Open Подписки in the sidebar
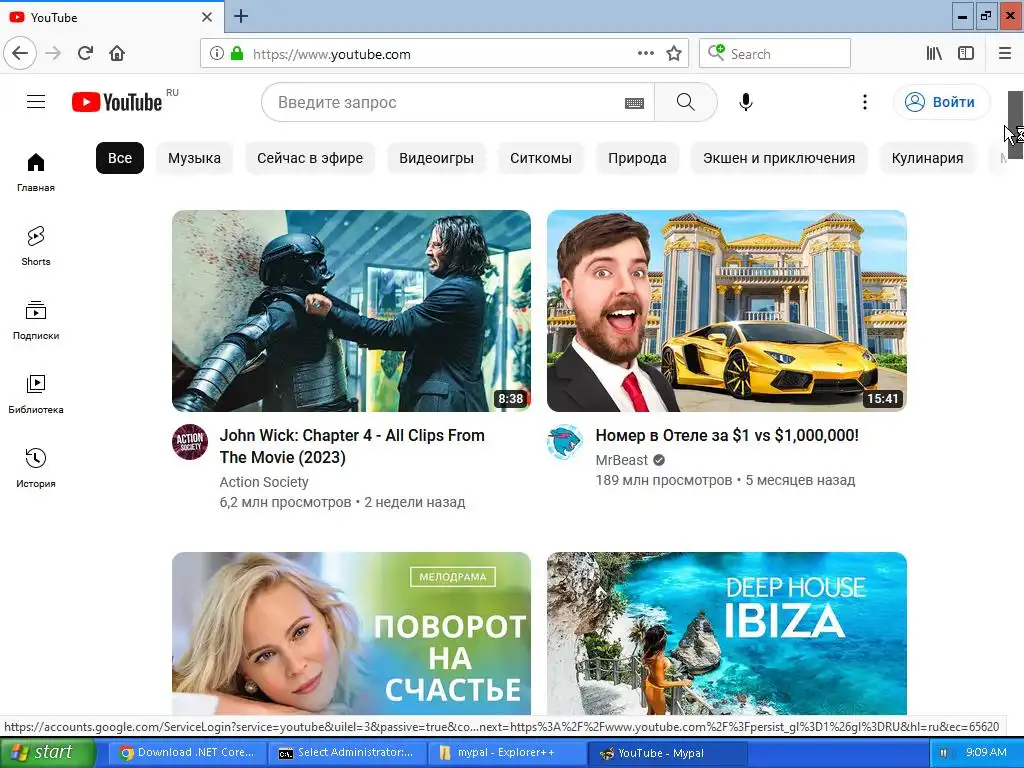The width and height of the screenshot is (1024, 768). [36, 321]
